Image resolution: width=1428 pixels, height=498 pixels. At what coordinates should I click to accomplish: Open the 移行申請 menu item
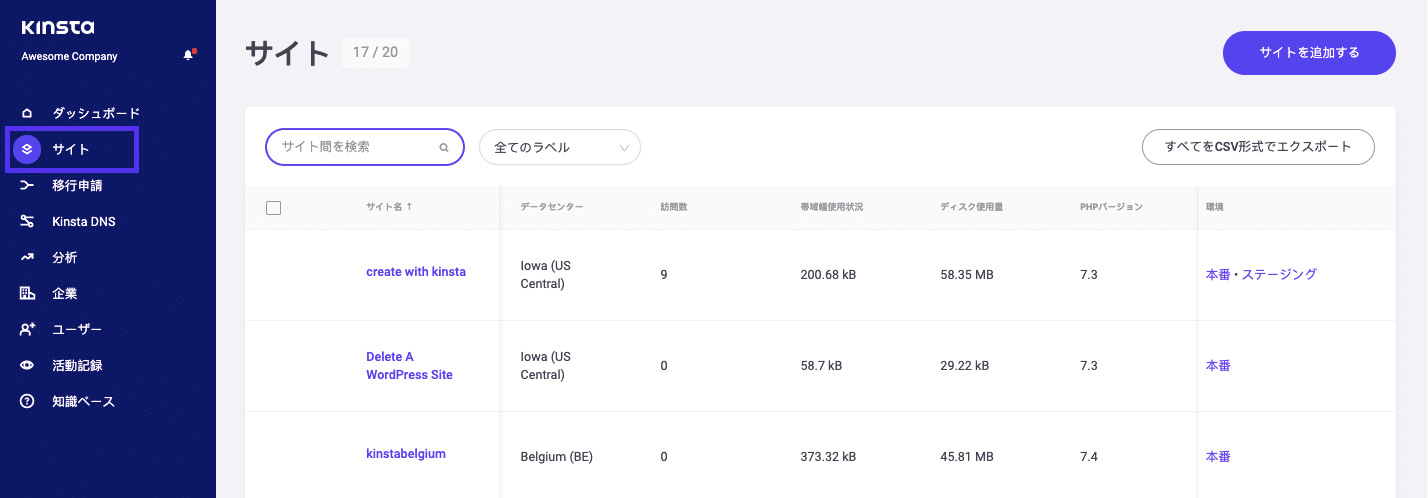(77, 185)
